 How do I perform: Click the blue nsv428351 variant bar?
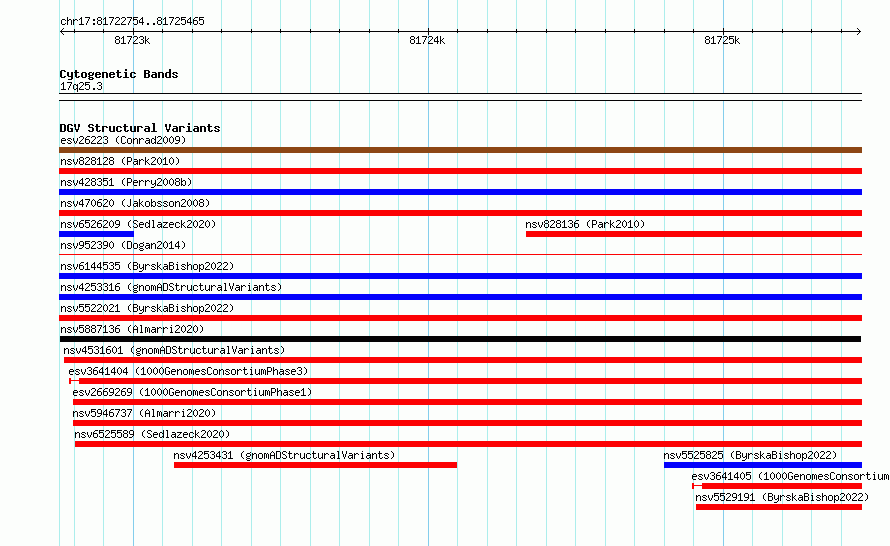pyautogui.click(x=460, y=192)
